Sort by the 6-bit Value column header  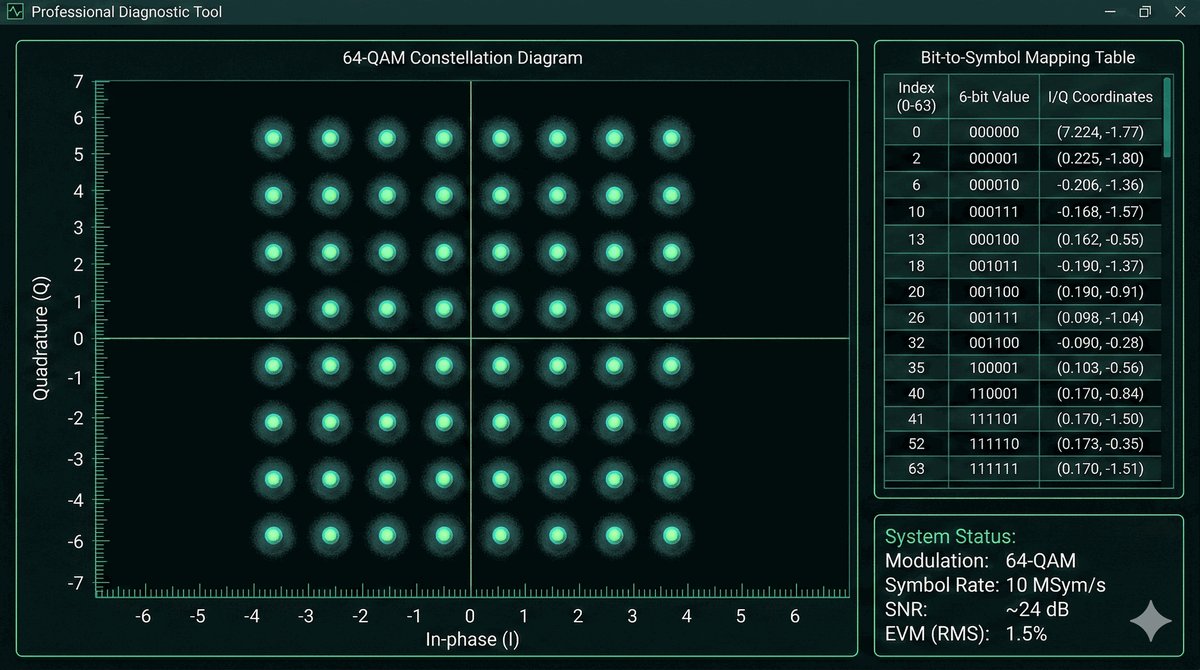[x=993, y=97]
